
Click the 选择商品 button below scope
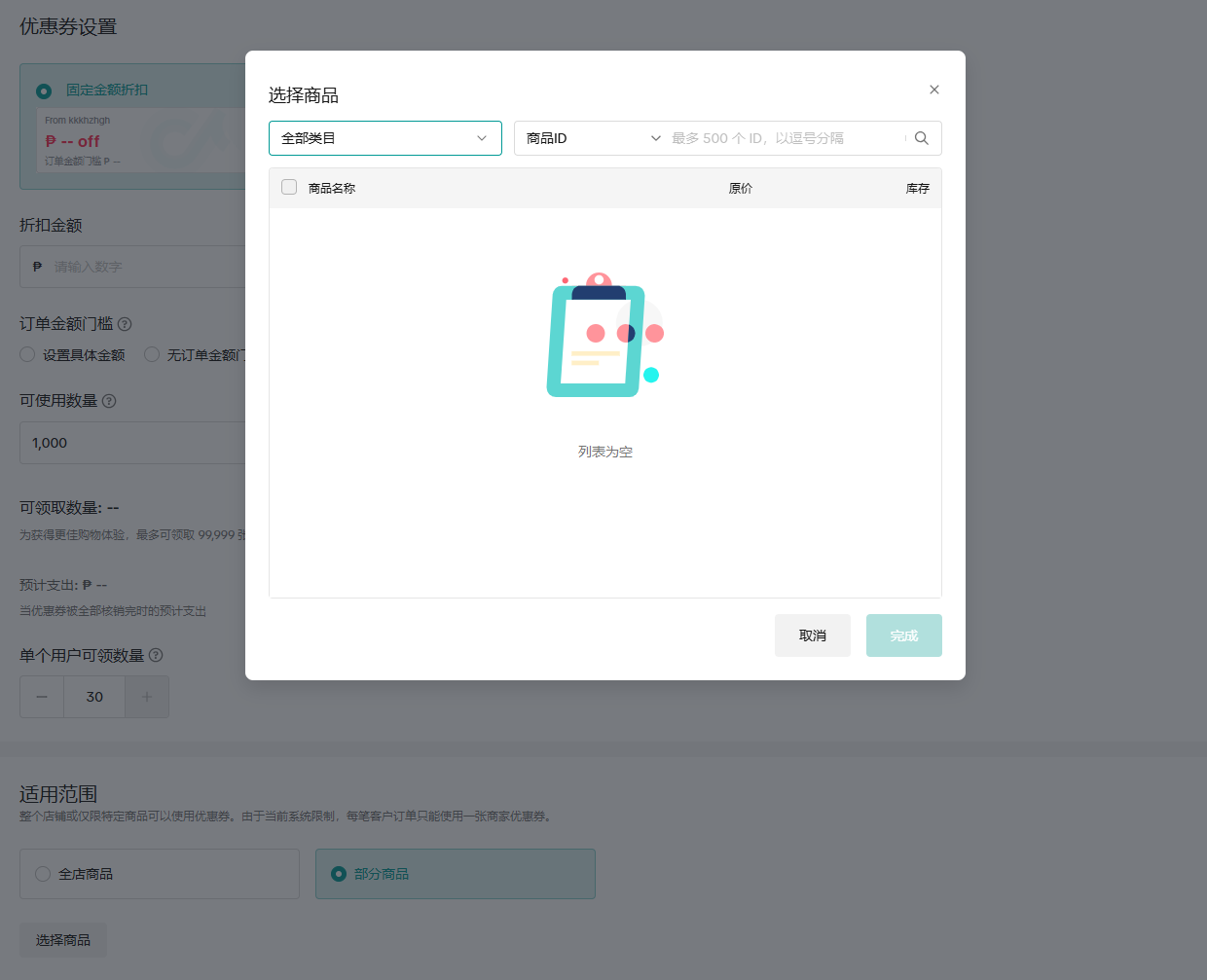pos(63,940)
